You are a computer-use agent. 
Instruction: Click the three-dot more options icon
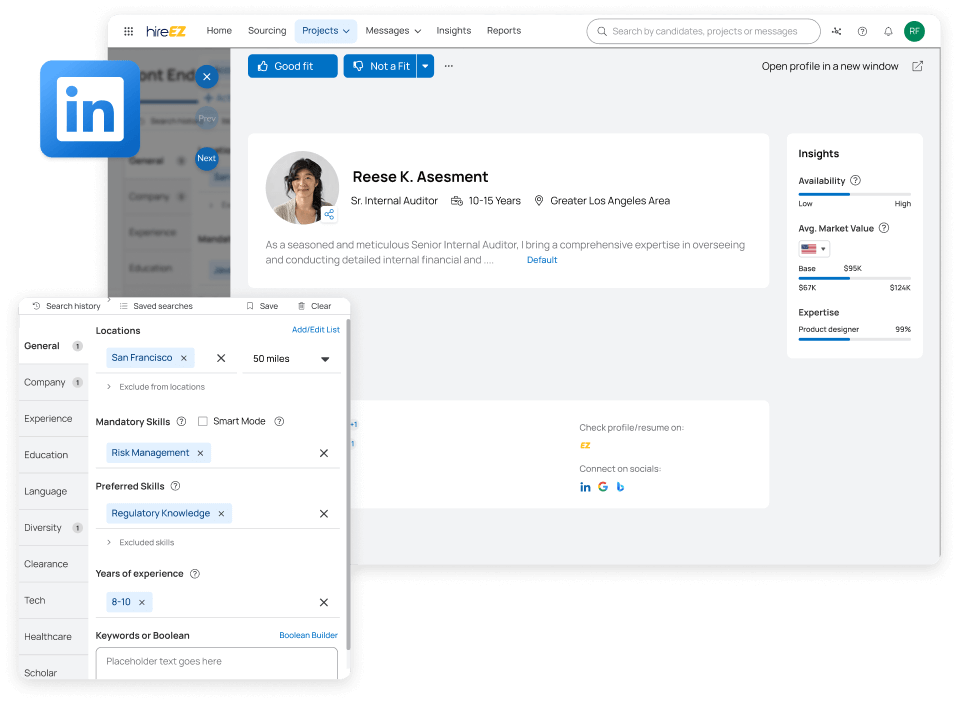[x=449, y=66]
